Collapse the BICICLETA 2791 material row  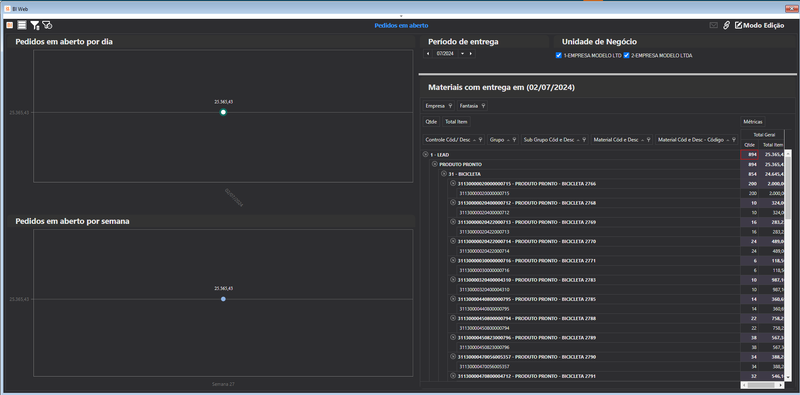[453, 376]
